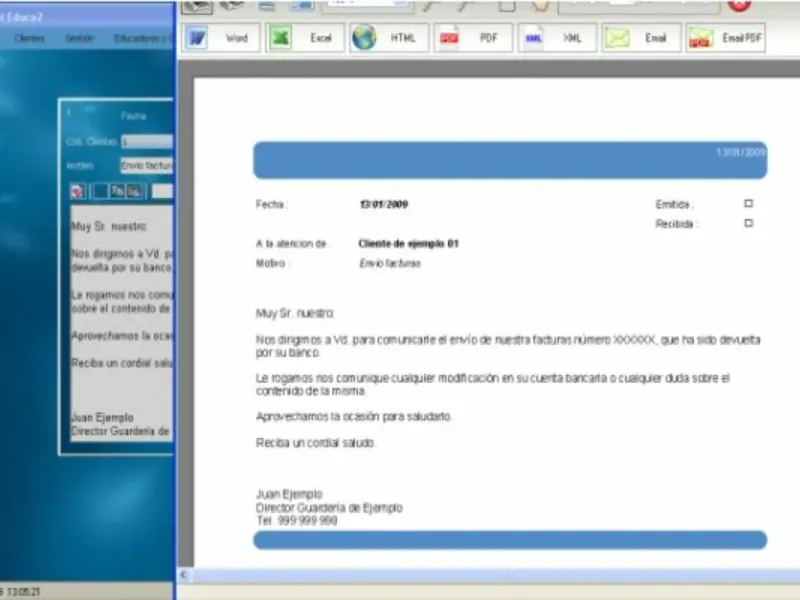Tick the Recibida checkbox
The image size is (800, 600).
point(748,223)
